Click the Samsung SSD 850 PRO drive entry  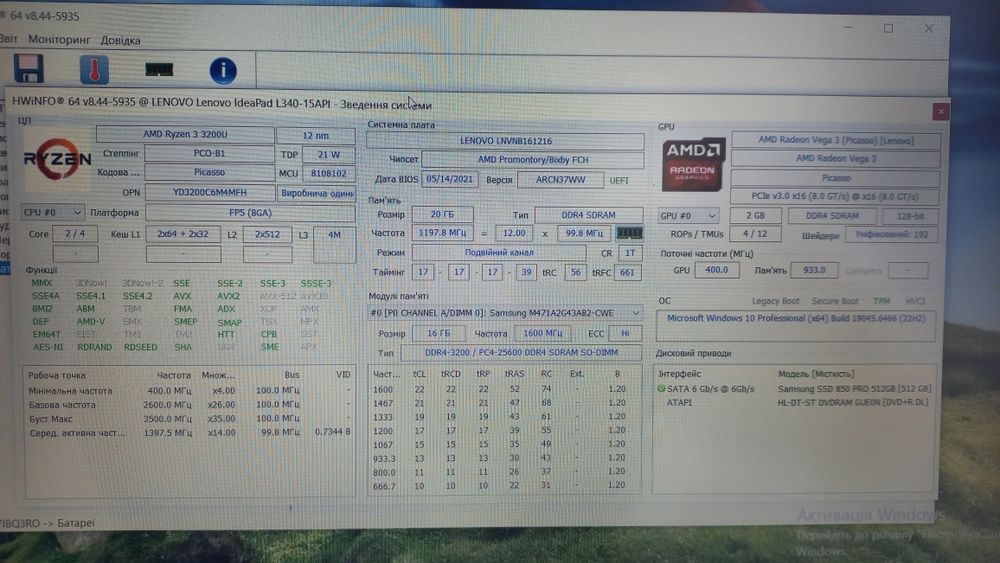pyautogui.click(x=795, y=388)
